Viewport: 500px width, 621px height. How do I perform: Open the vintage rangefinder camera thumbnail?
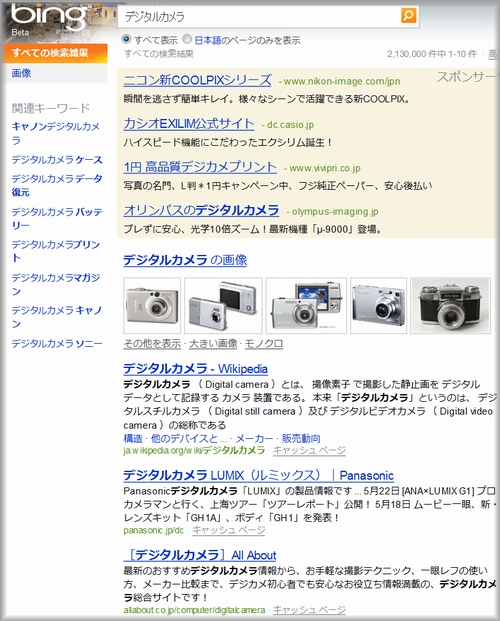click(450, 305)
